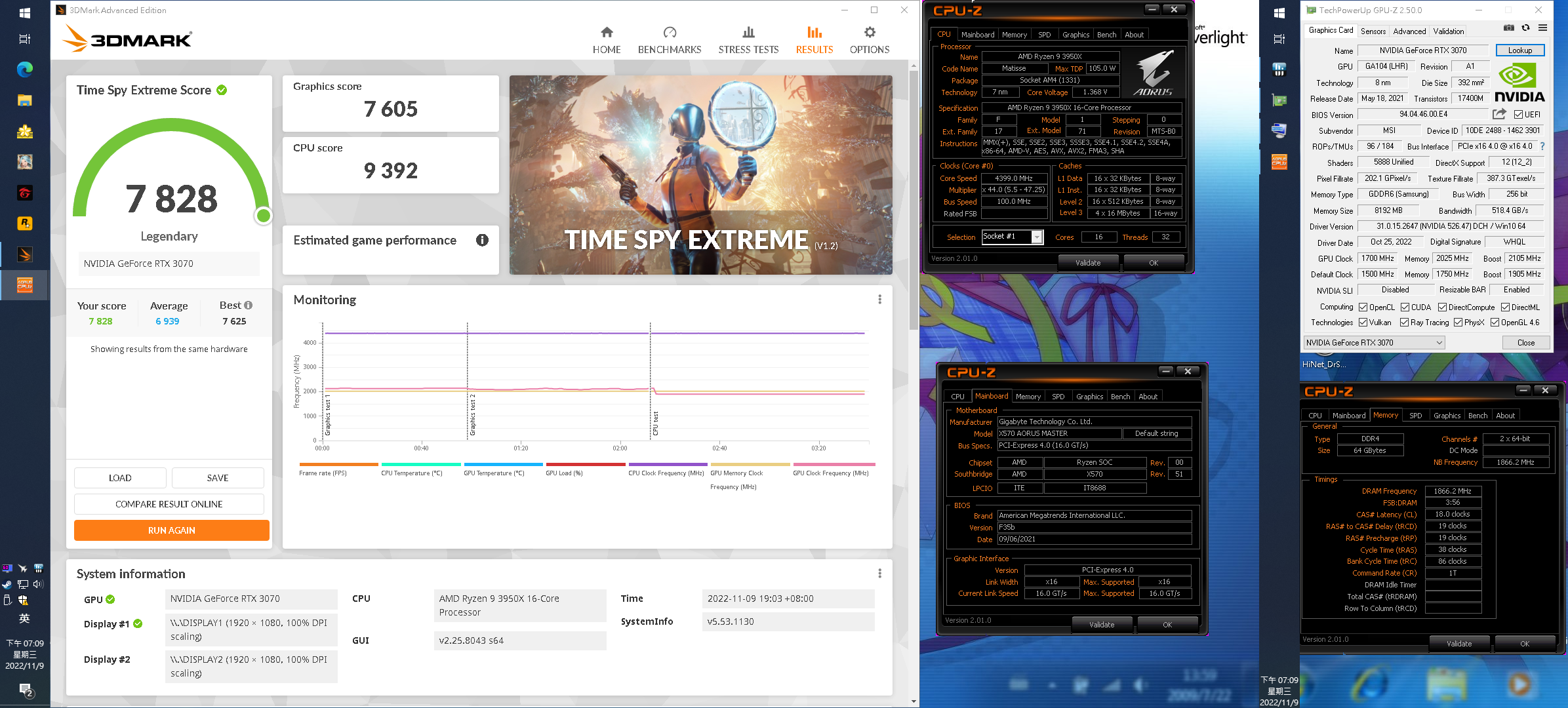Toggle the Ray Tracing checkbox in GPU-Z
Viewport: 1568px width, 708px height.
[1404, 322]
